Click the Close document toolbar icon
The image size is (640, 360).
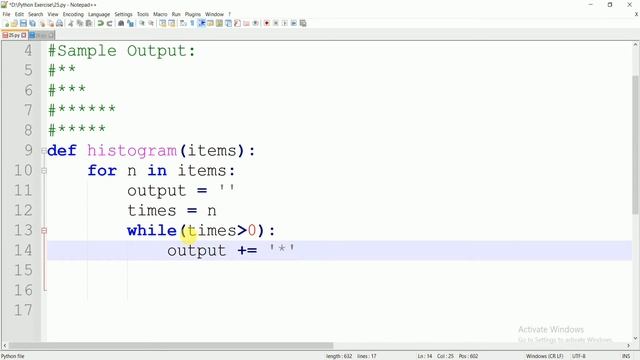(42, 23)
